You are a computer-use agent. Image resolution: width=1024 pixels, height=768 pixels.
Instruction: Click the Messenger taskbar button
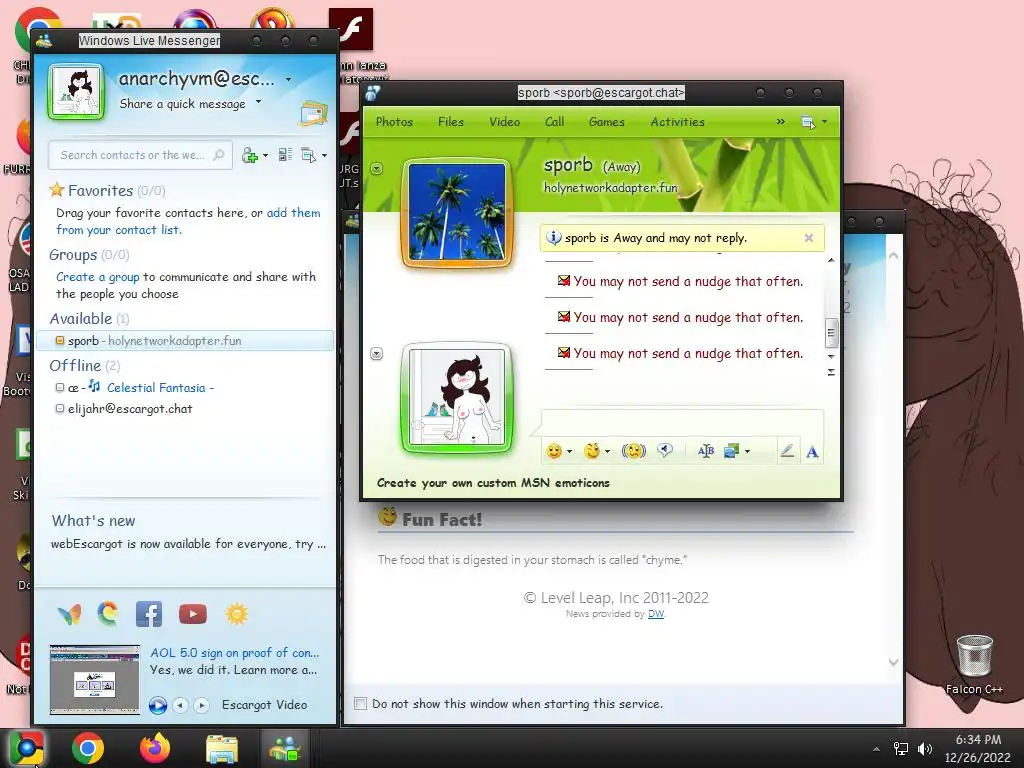pos(285,748)
